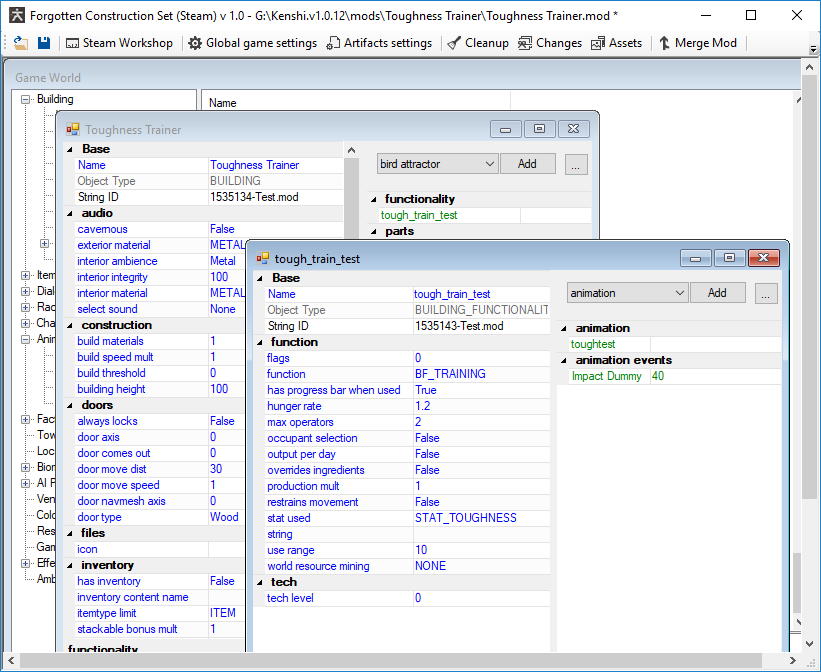Click ellipsis button in Toughness Trainer
This screenshot has height=672, width=821.
[576, 164]
